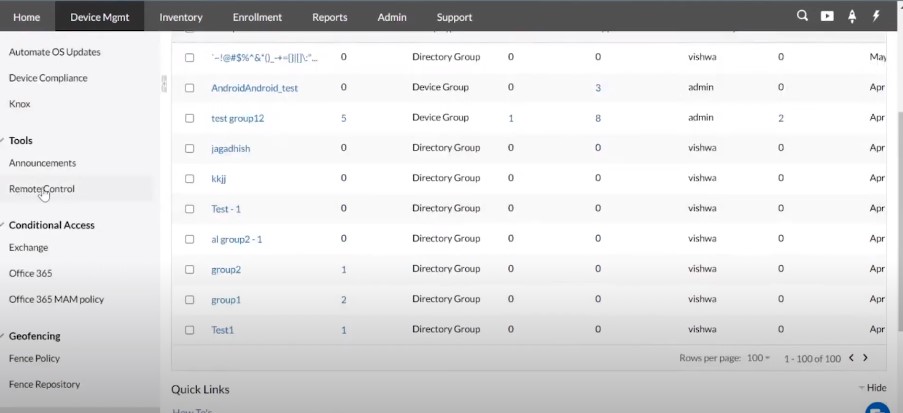
Task: Go to Reports tab
Action: 329,17
